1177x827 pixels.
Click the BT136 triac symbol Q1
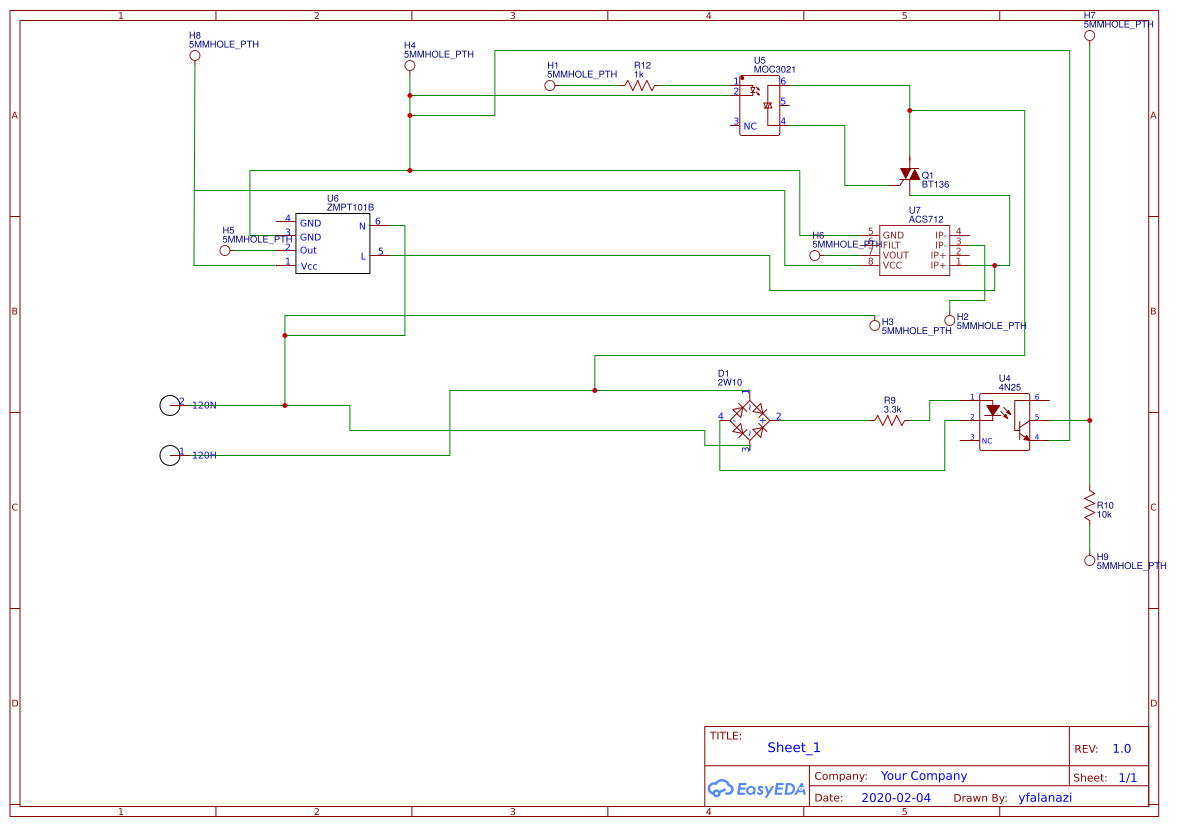pos(908,174)
